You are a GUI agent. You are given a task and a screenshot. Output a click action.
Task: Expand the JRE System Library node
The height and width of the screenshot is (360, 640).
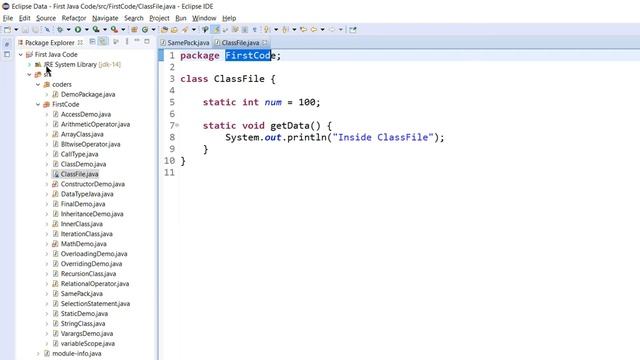pos(29,64)
